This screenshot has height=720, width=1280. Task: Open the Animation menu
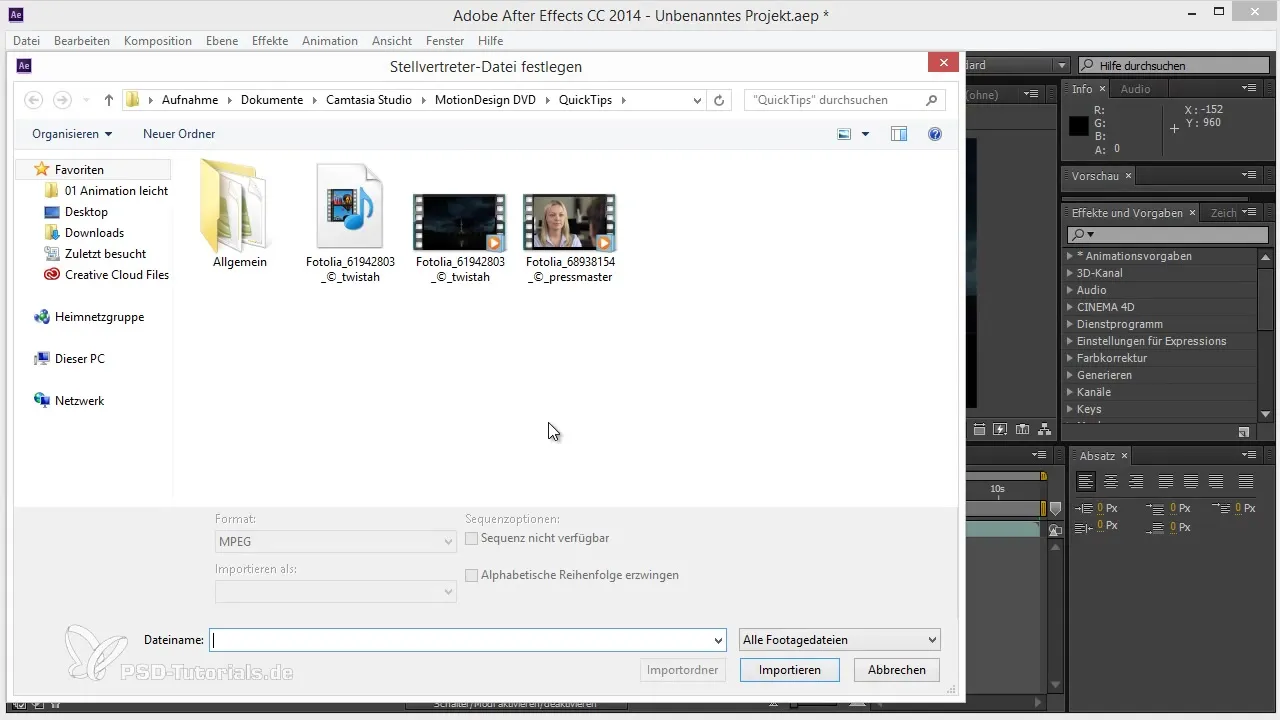coord(329,41)
